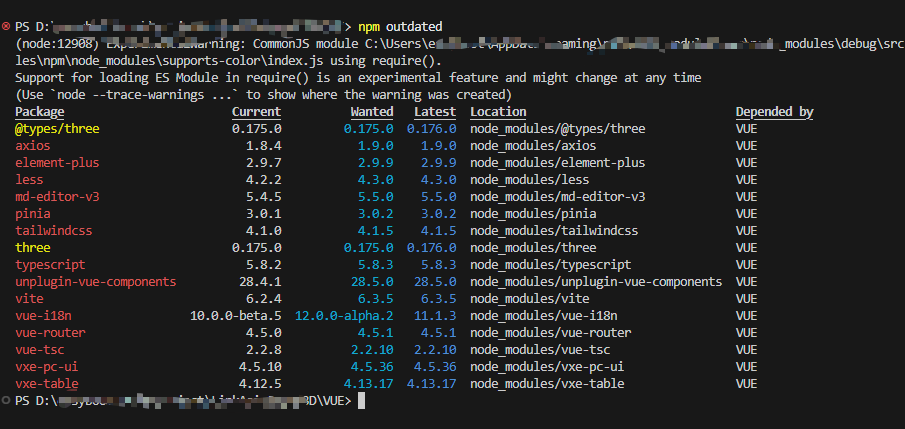Click location 'node_modules/vxe-table'

point(547,384)
